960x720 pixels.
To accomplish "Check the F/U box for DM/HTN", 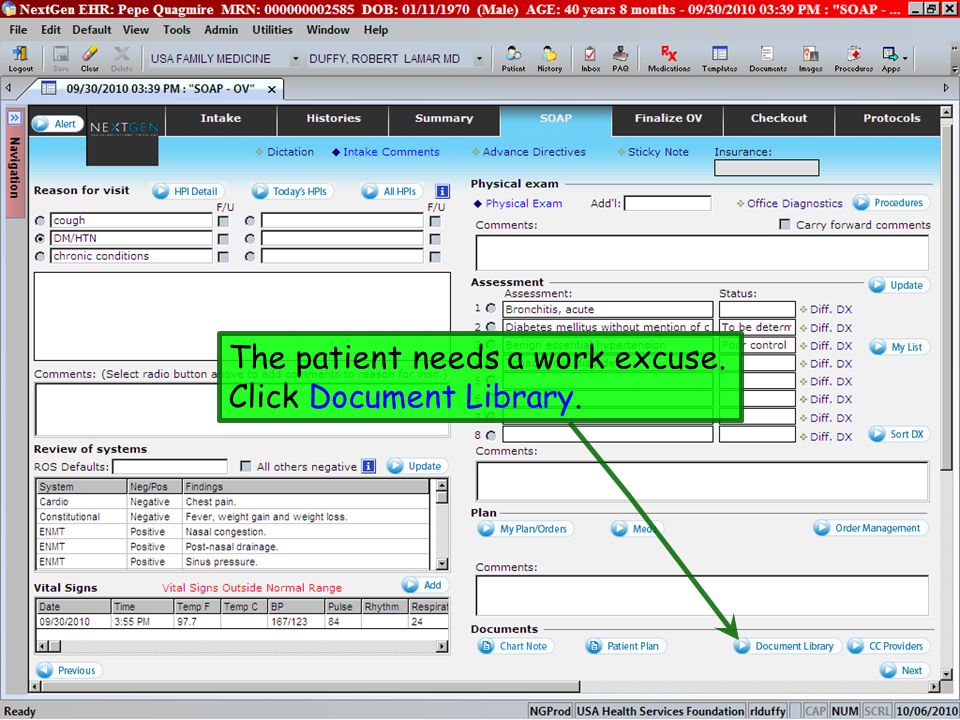I will point(223,239).
